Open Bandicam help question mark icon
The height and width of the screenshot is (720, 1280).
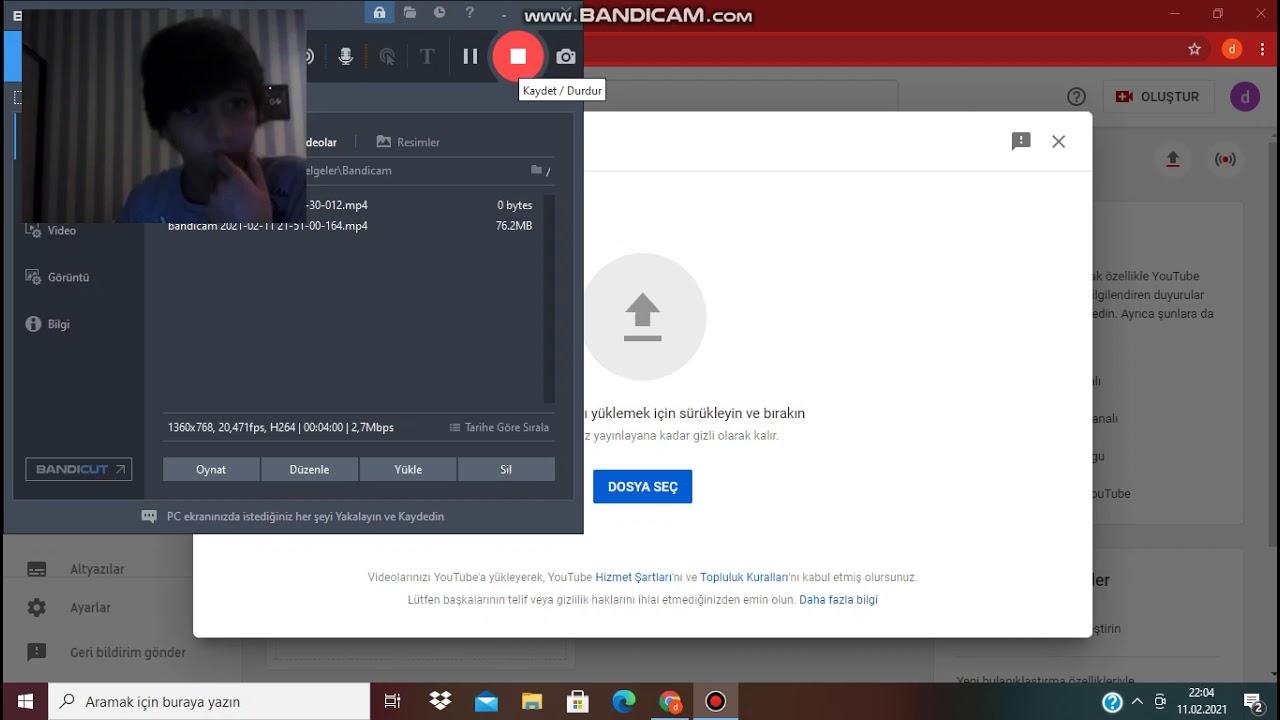(470, 12)
